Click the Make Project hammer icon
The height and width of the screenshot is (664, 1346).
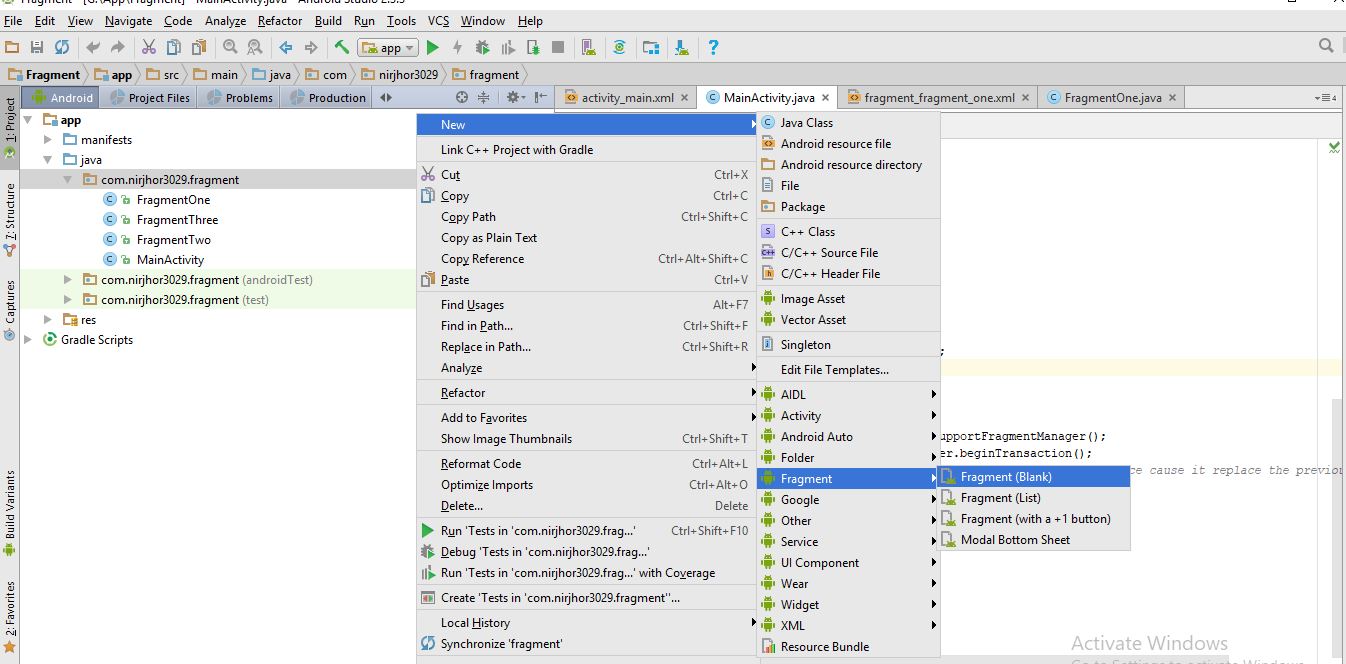coord(342,47)
